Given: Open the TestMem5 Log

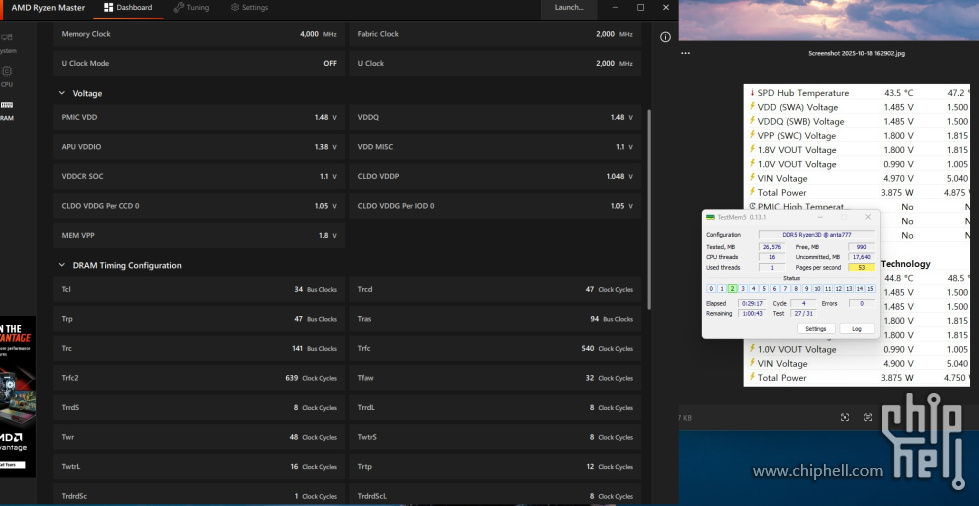Looking at the screenshot, I should click(856, 328).
